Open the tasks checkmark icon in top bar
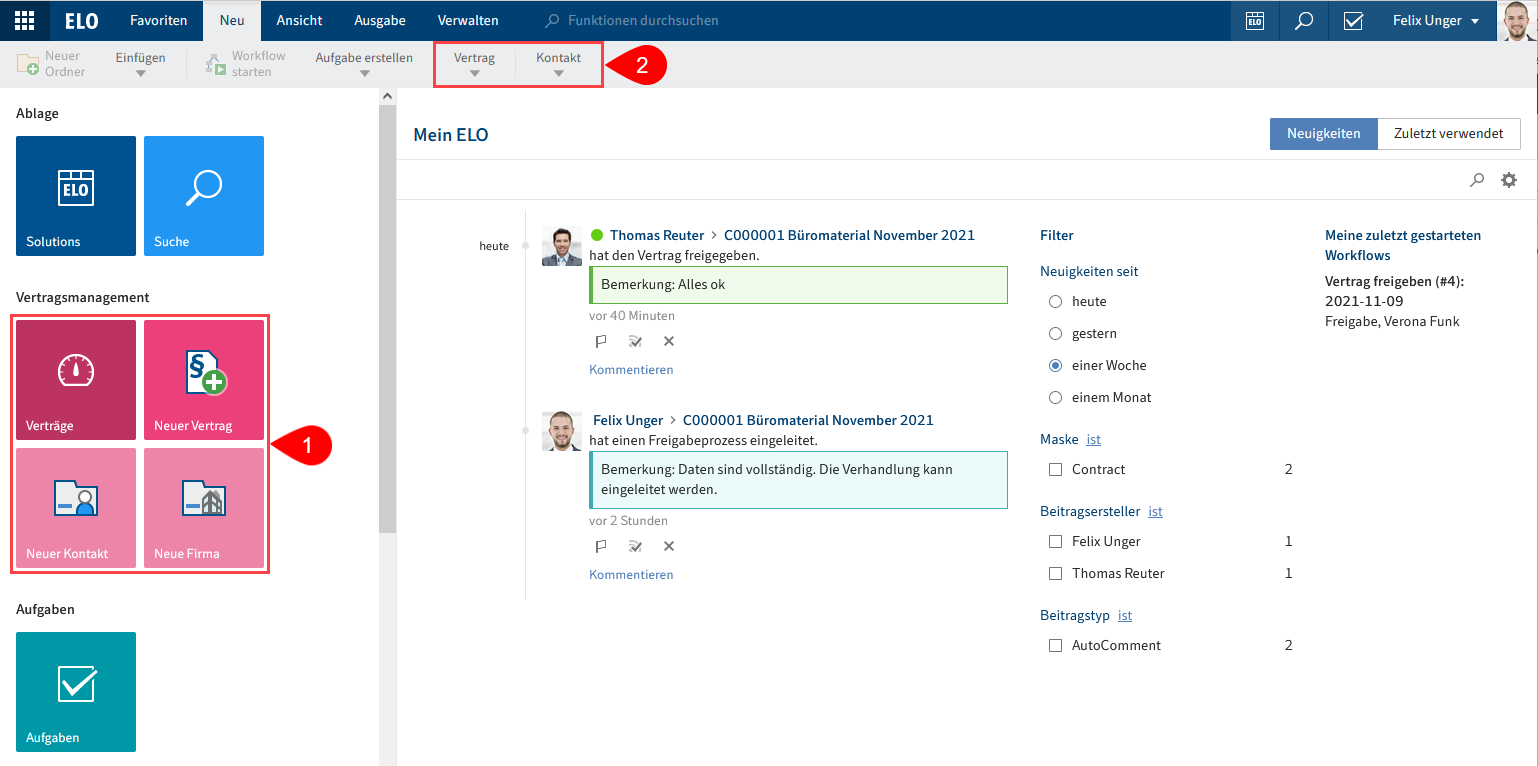 click(1353, 20)
